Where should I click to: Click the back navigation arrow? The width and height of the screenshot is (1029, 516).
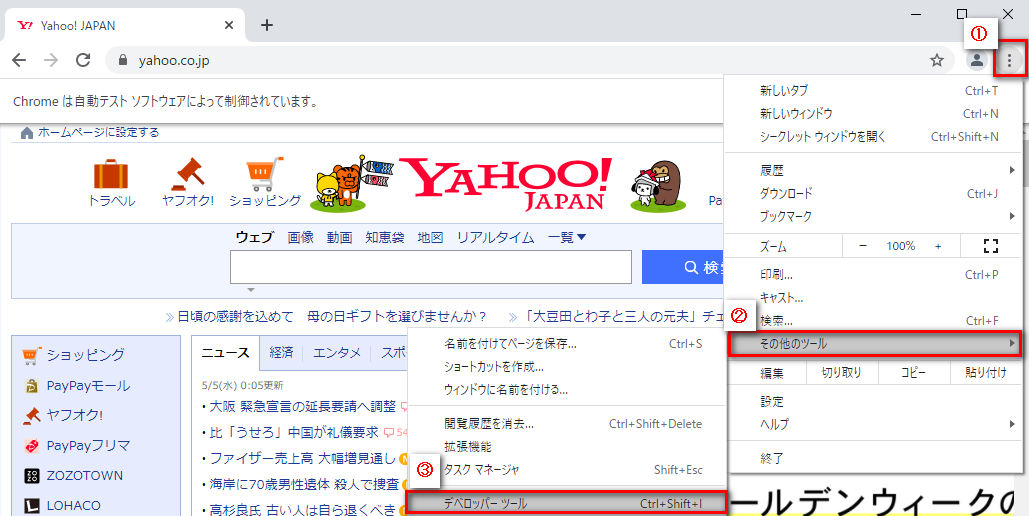coord(19,61)
